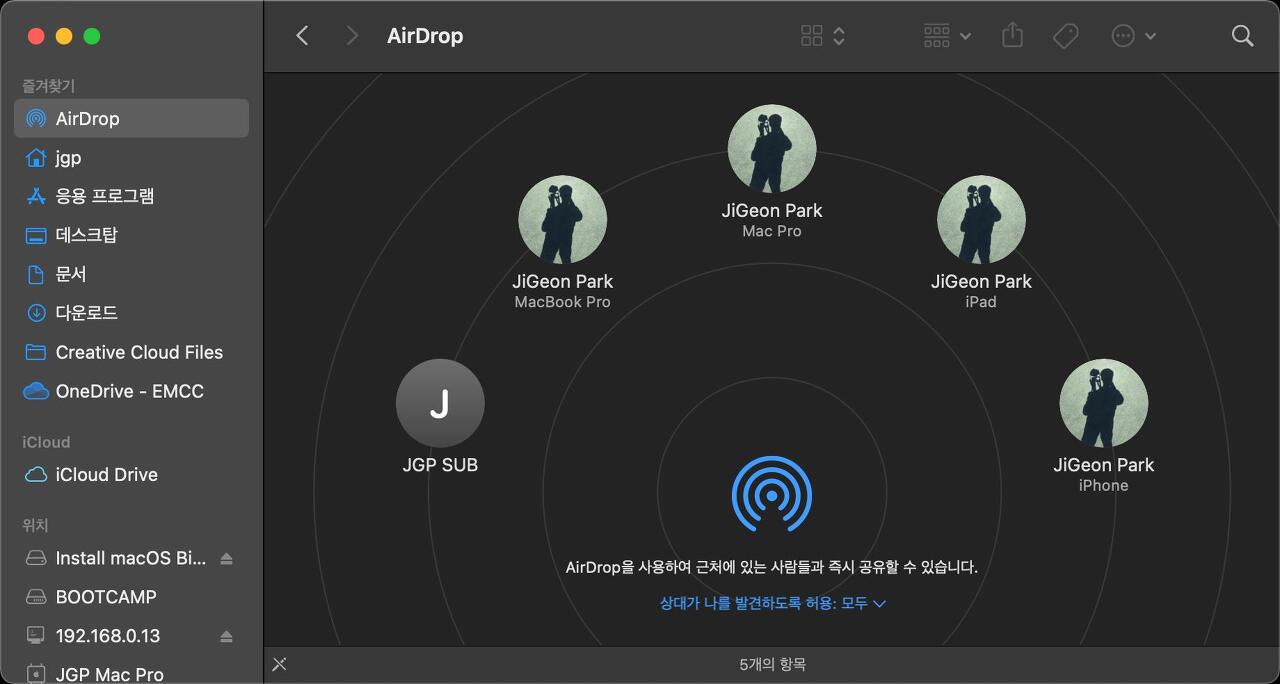
Task: Click the 위치 sidebar section header
Action: (35, 525)
